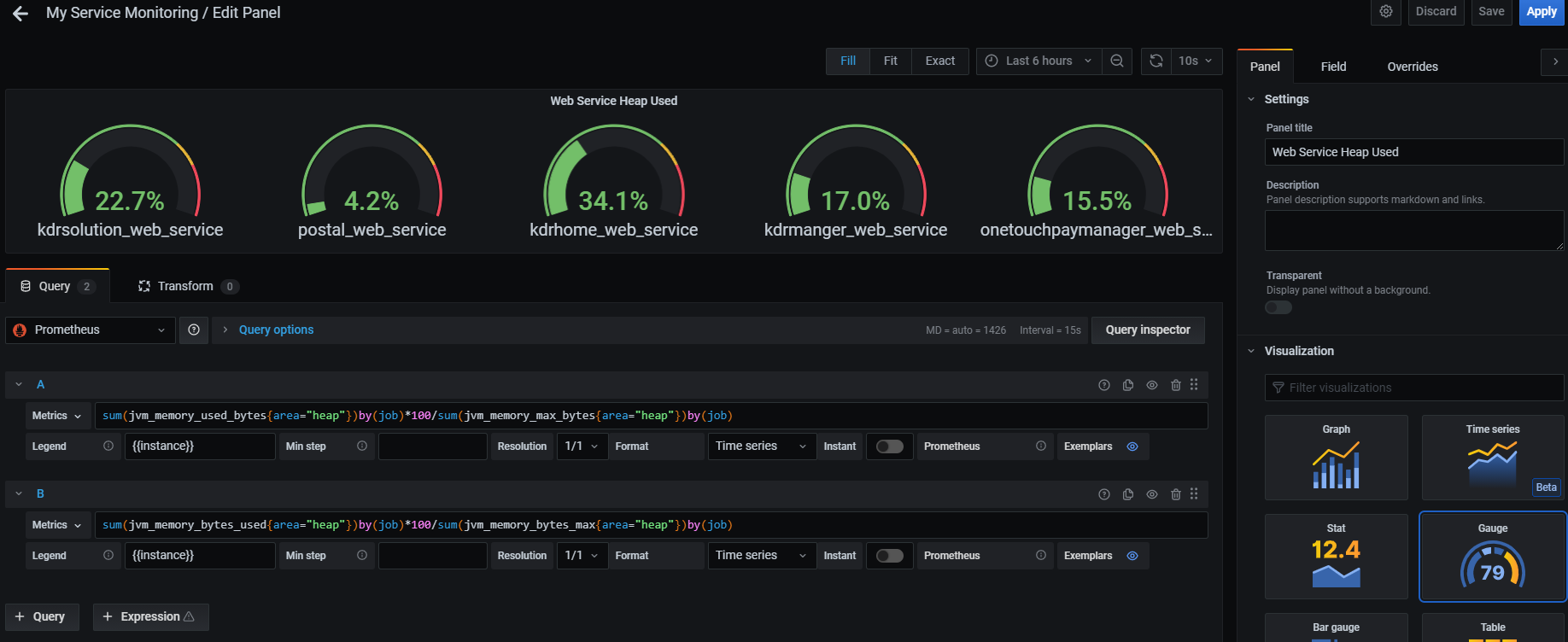Choose the Stat visualization

(1337, 557)
